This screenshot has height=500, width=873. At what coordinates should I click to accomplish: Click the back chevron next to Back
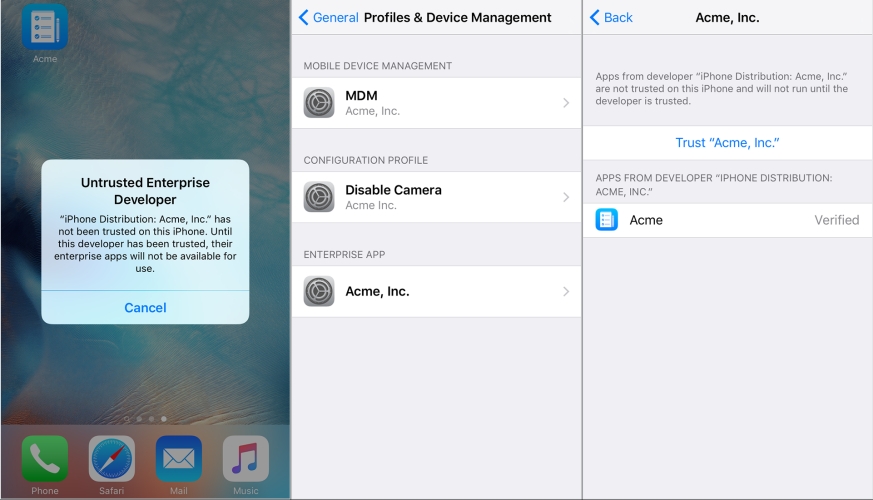[594, 17]
